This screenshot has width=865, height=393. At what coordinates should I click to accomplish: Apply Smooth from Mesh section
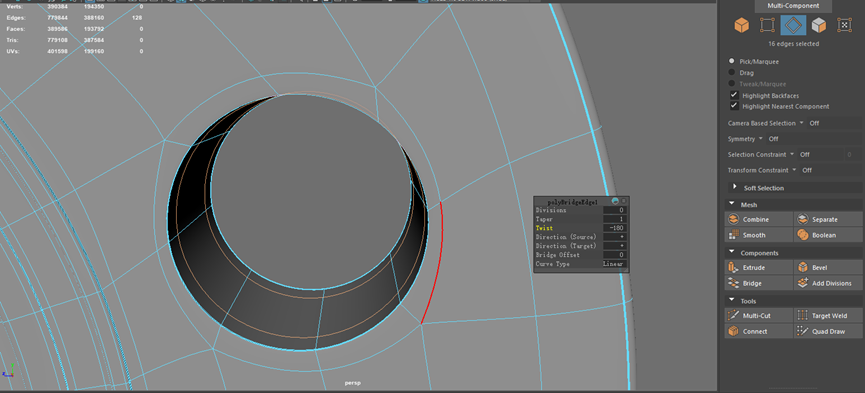[759, 235]
